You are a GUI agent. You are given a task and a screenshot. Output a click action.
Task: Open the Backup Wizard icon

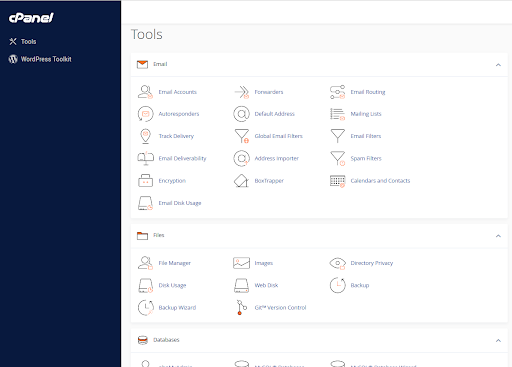146,307
